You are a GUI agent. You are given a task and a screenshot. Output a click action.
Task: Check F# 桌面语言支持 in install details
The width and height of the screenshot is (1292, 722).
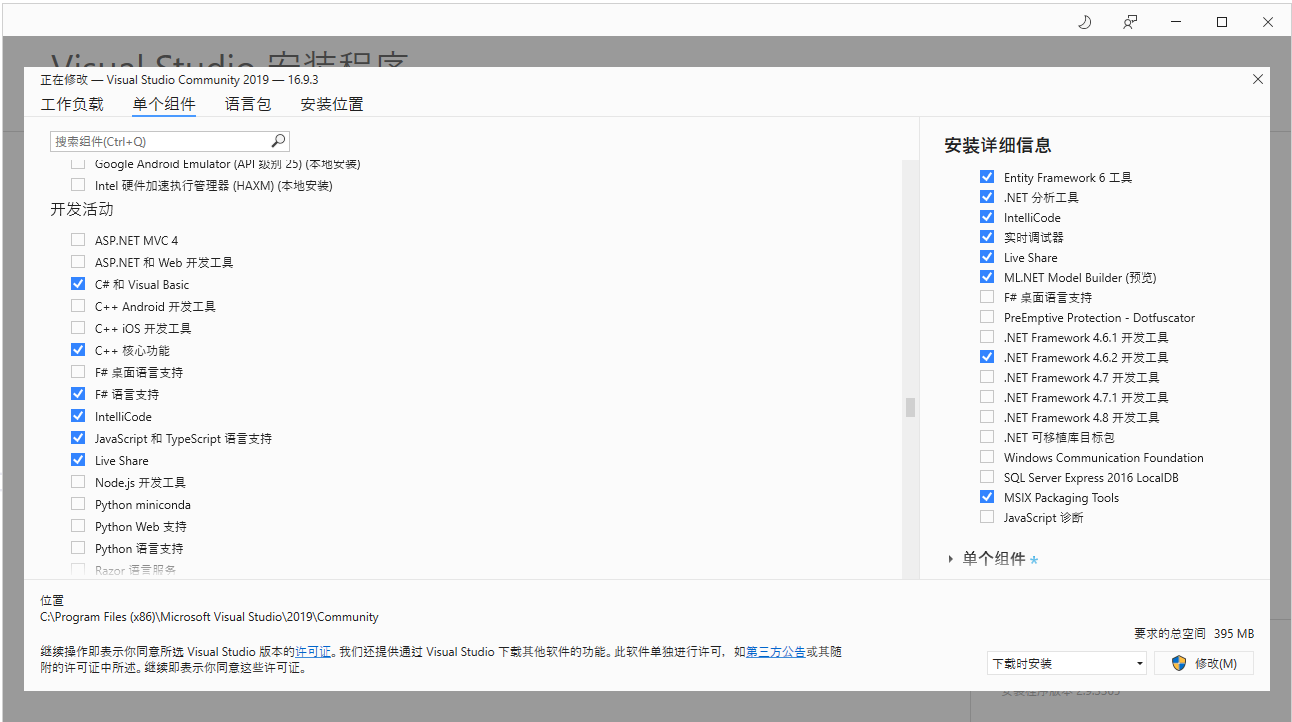(x=987, y=297)
